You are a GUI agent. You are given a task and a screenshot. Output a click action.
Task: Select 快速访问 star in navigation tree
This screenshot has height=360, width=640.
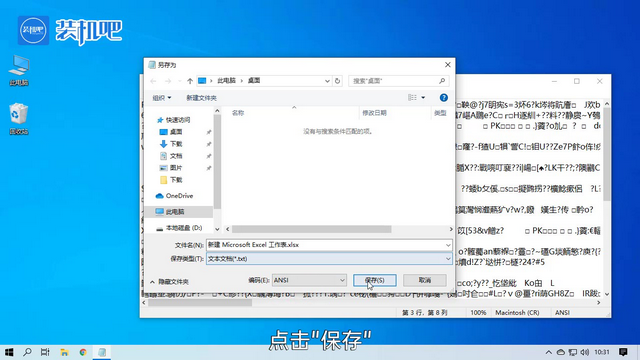(x=160, y=120)
